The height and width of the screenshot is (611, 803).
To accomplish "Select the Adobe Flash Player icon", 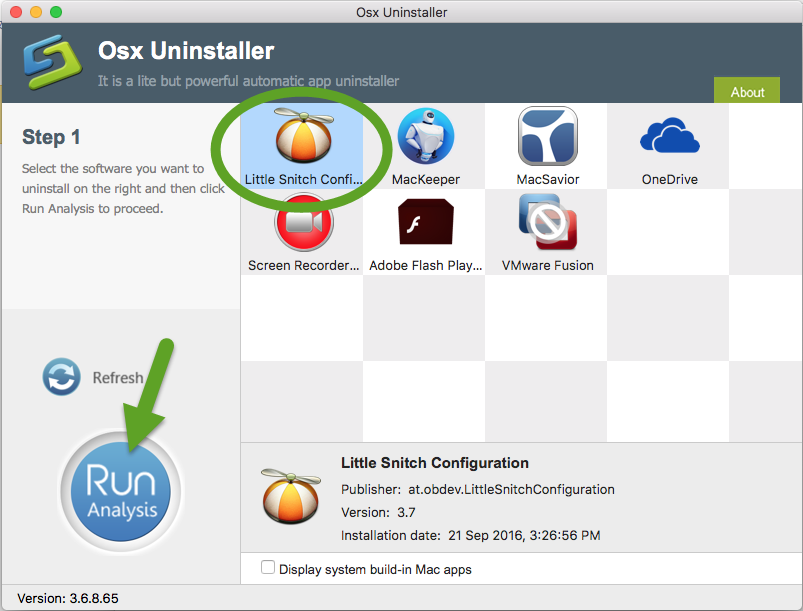I will click(x=425, y=223).
